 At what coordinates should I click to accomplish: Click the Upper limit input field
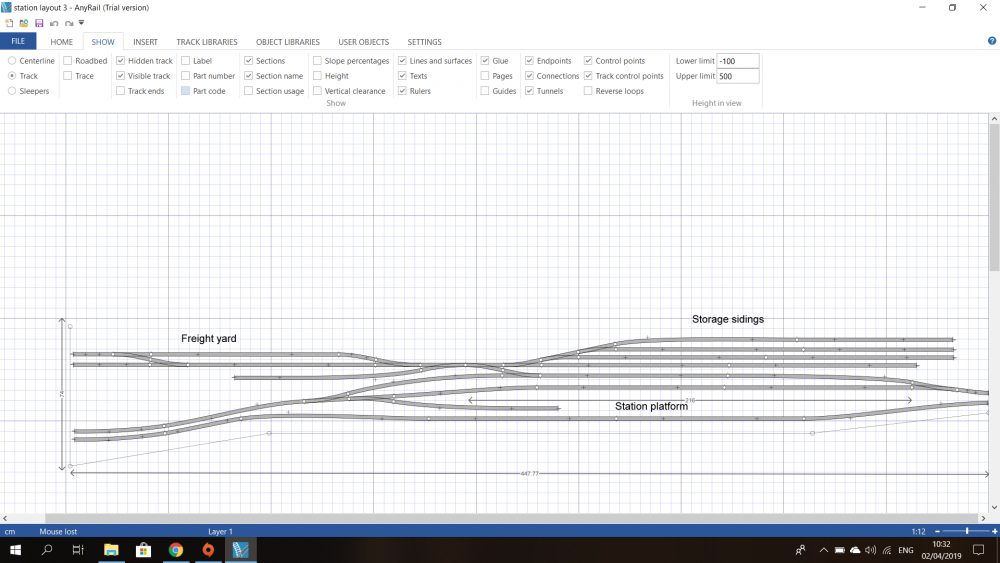738,77
